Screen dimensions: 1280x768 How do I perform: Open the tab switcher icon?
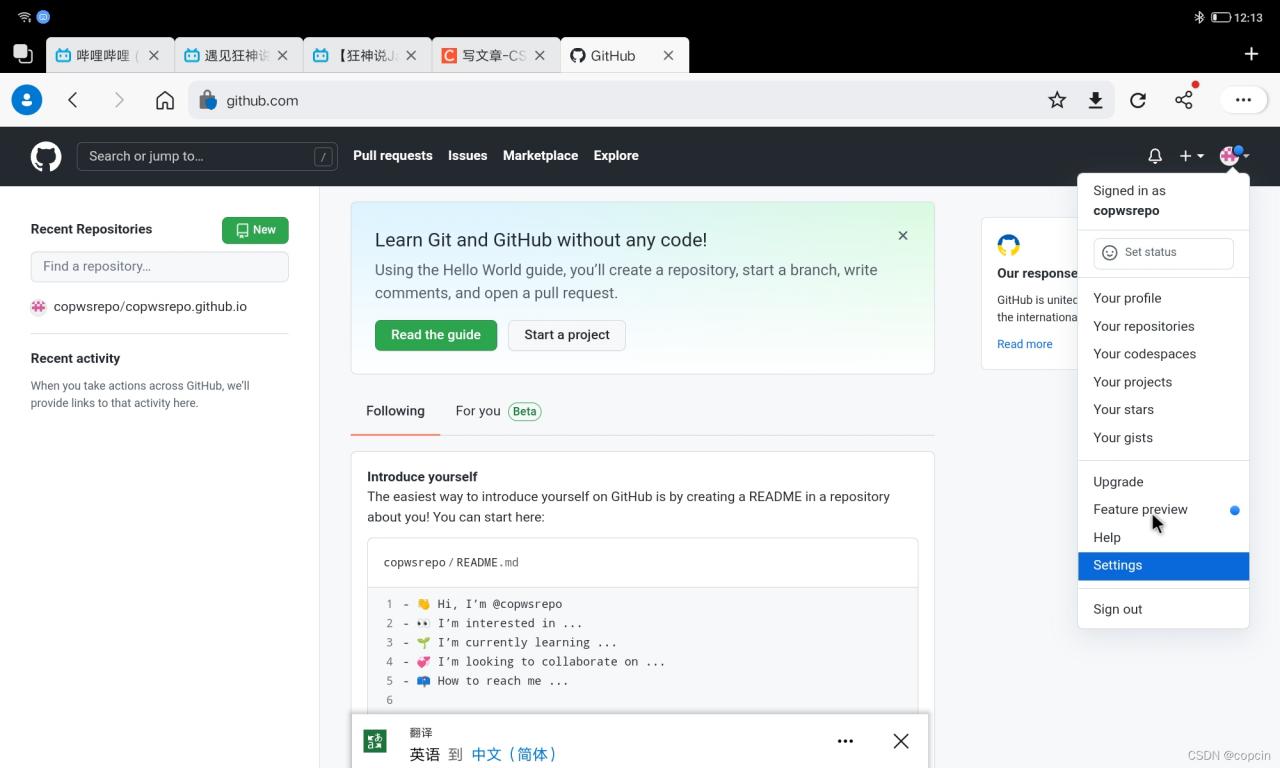point(22,54)
